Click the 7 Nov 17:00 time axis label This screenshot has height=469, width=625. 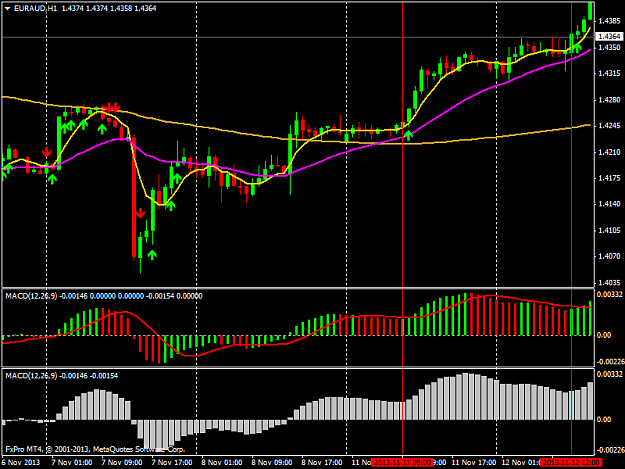pyautogui.click(x=172, y=463)
